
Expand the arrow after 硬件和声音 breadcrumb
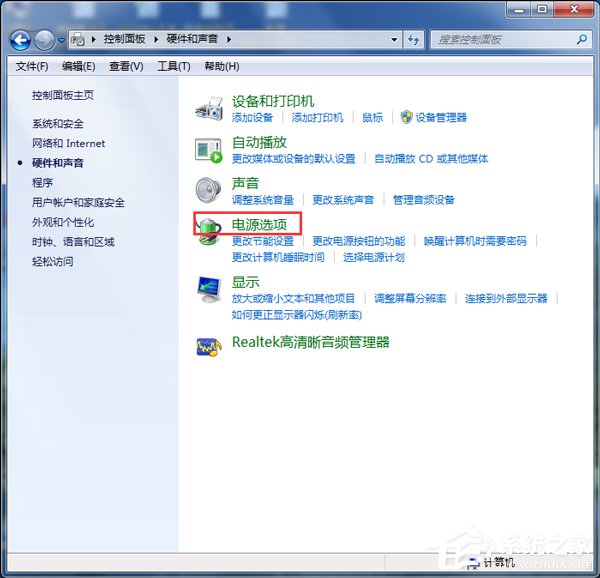pos(229,39)
